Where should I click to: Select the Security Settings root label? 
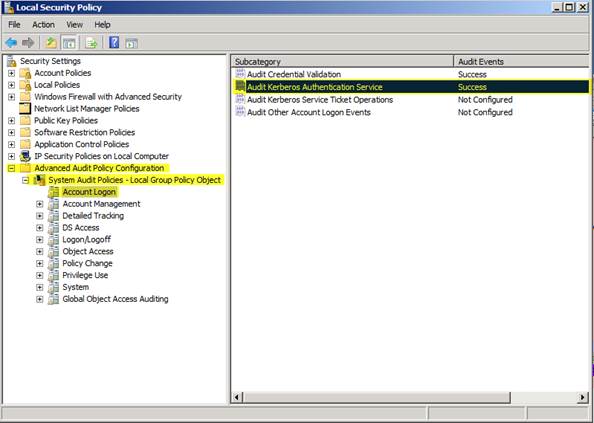(x=50, y=61)
